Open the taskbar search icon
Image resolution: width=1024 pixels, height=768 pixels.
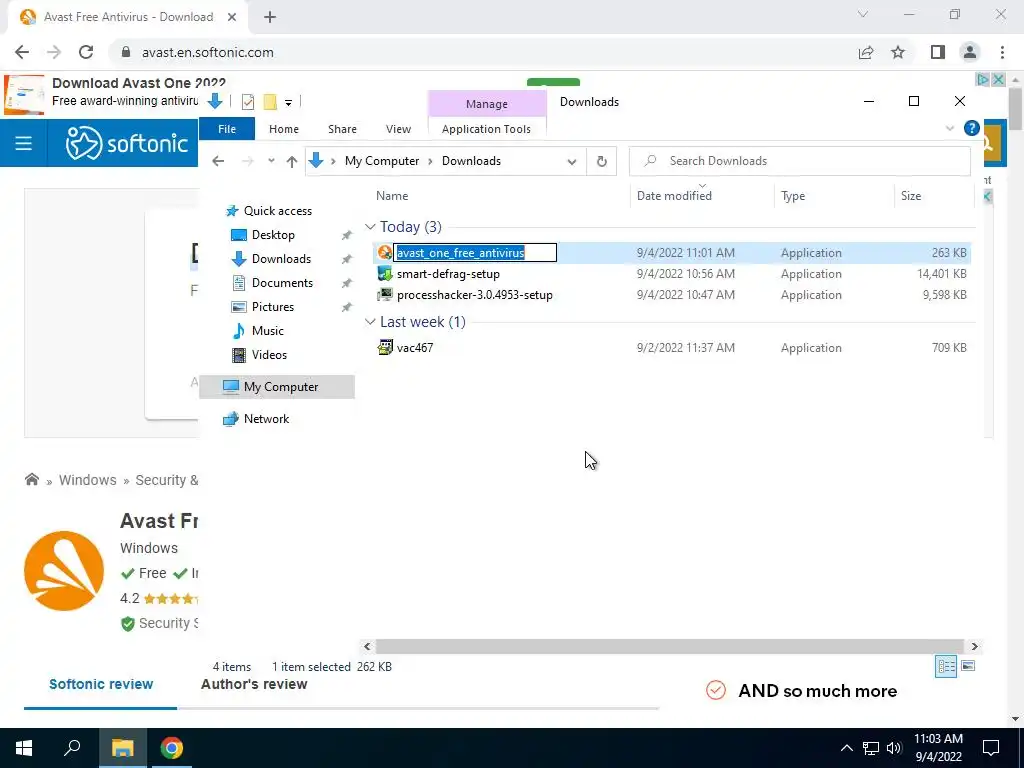72,748
